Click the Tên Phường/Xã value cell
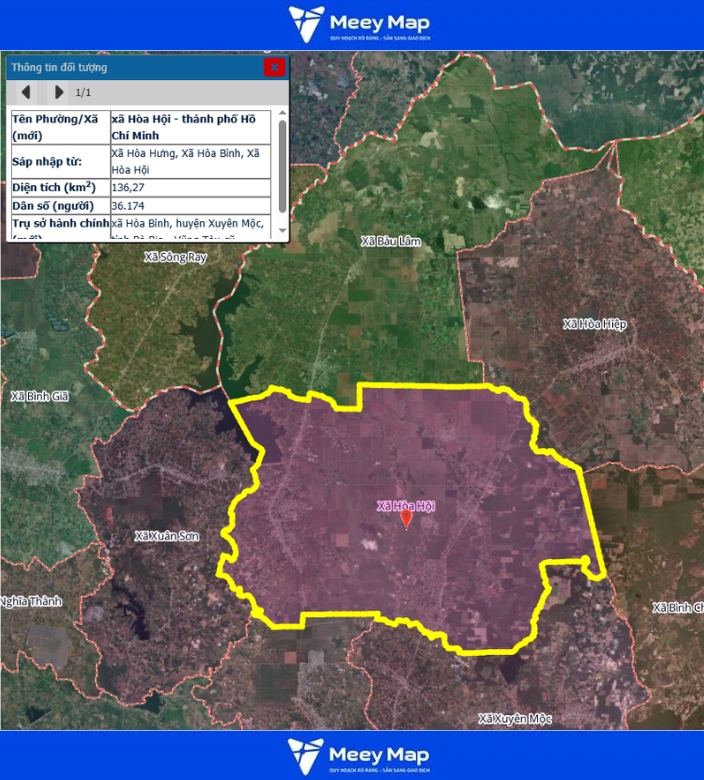The width and height of the screenshot is (704, 780). pos(190,126)
